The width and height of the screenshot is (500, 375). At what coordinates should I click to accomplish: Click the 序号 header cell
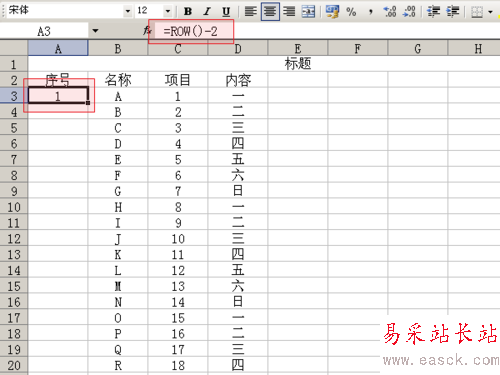58,80
